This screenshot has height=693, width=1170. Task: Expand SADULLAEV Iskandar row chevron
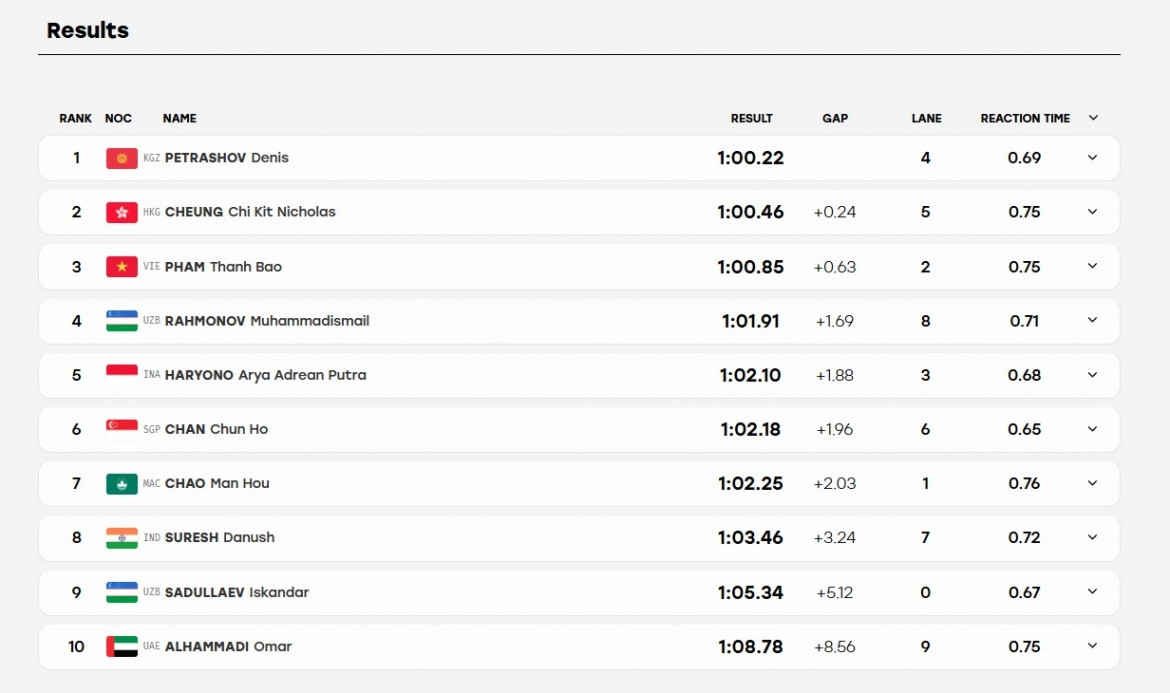click(x=1092, y=592)
